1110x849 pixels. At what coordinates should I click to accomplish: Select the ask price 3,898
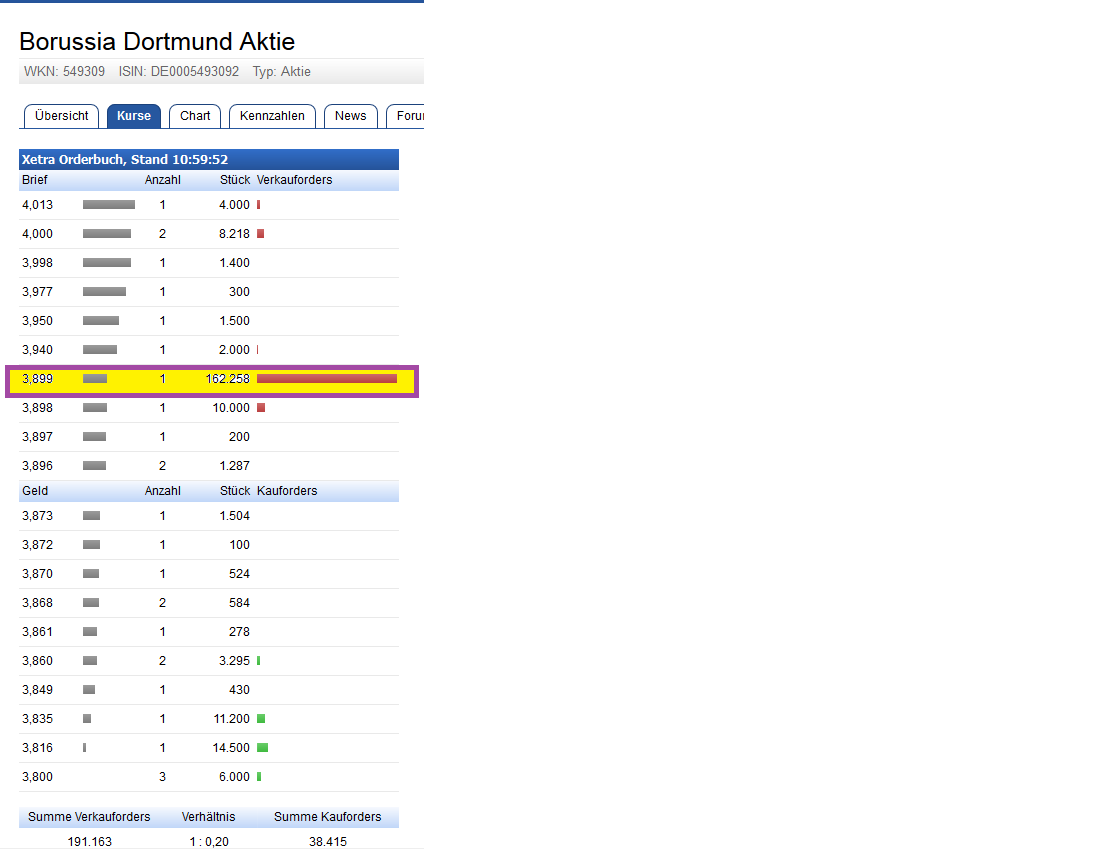[38, 408]
